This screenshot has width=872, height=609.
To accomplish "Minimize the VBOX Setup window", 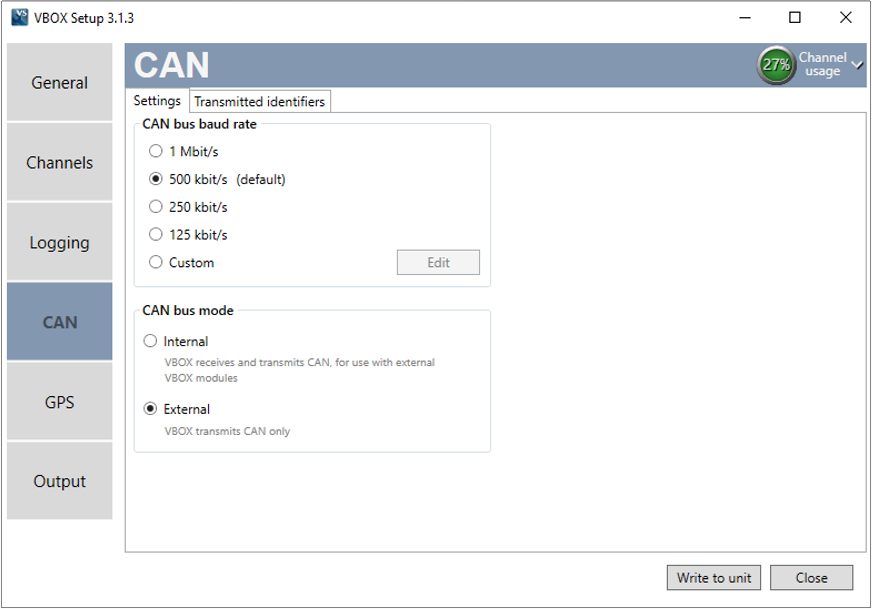I will click(745, 18).
